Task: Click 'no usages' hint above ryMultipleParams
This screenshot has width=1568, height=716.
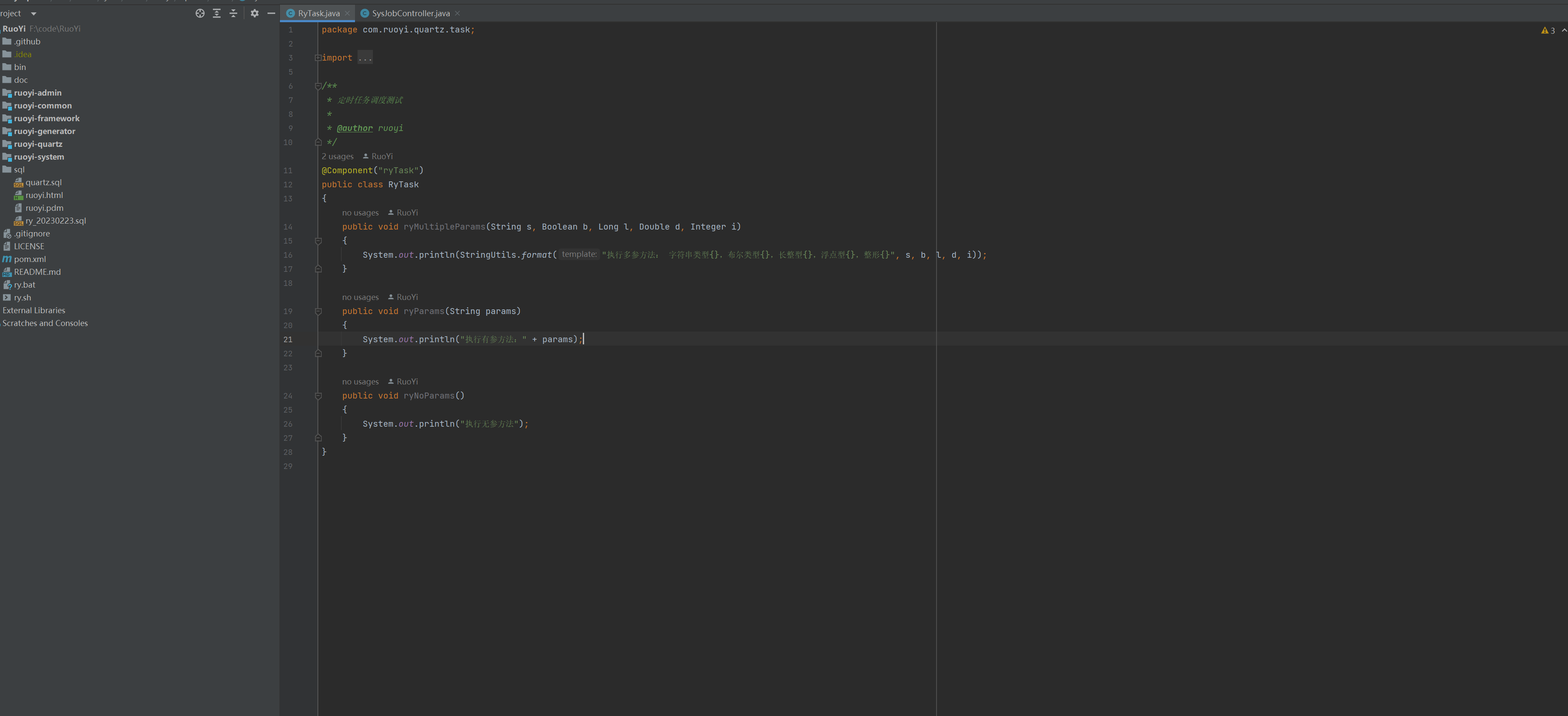Action: pos(361,213)
